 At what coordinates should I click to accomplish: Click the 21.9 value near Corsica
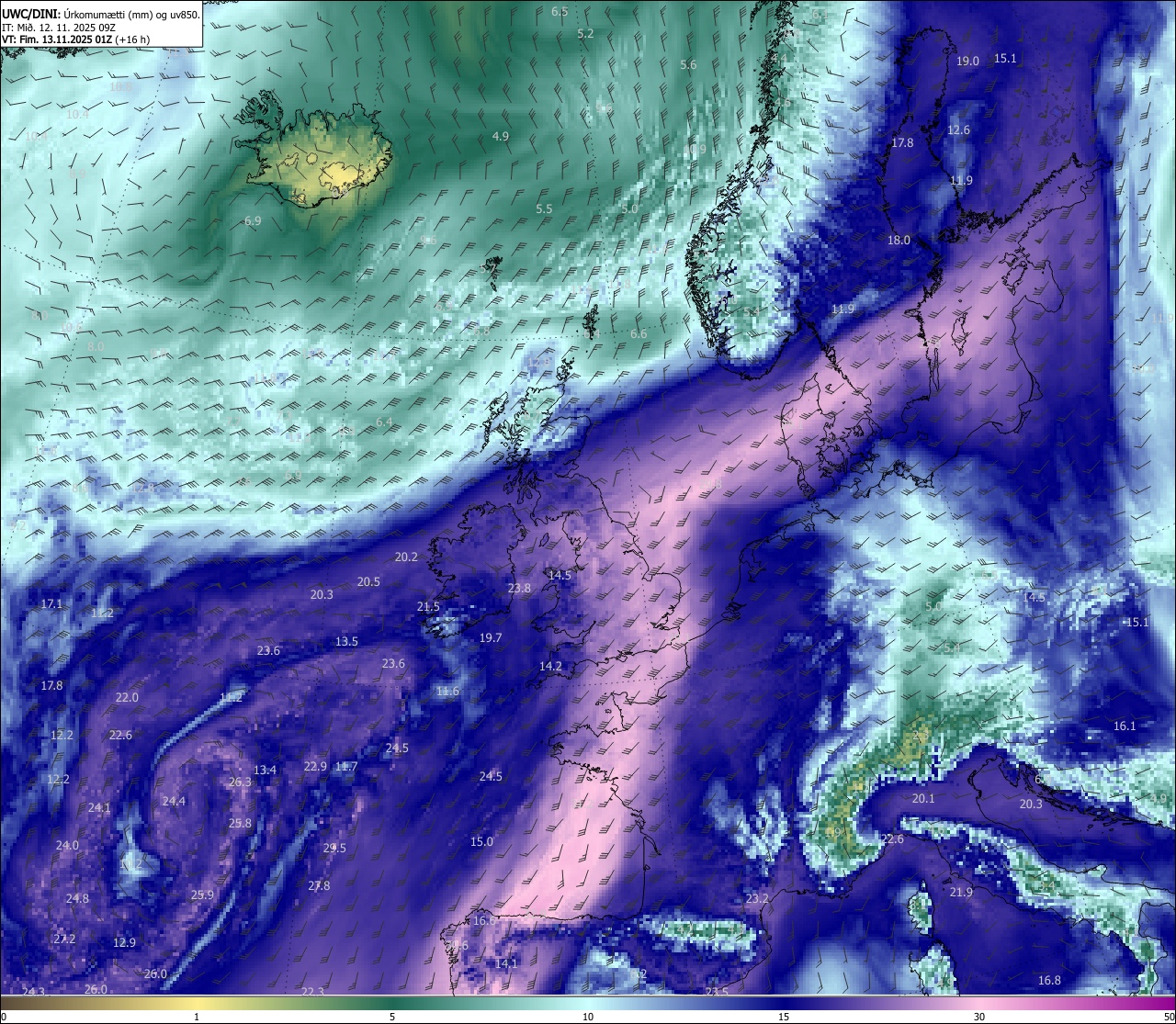click(961, 892)
